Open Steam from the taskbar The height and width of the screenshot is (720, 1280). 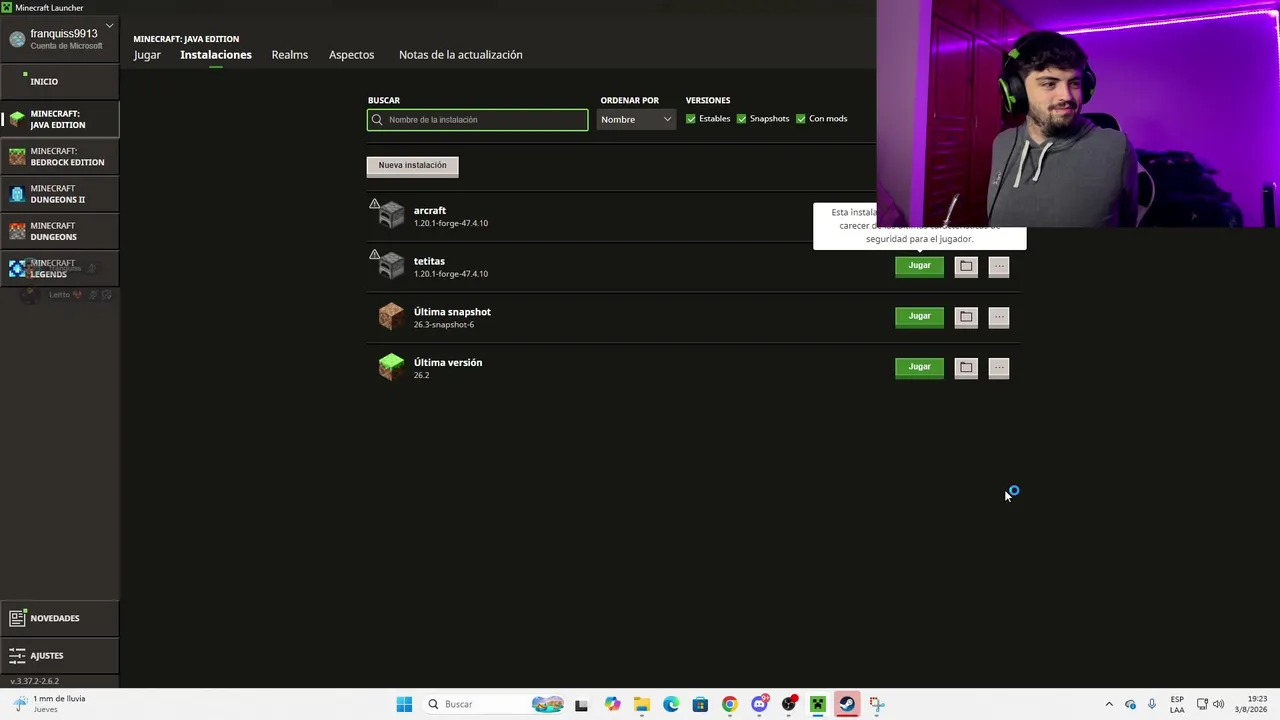coord(847,704)
